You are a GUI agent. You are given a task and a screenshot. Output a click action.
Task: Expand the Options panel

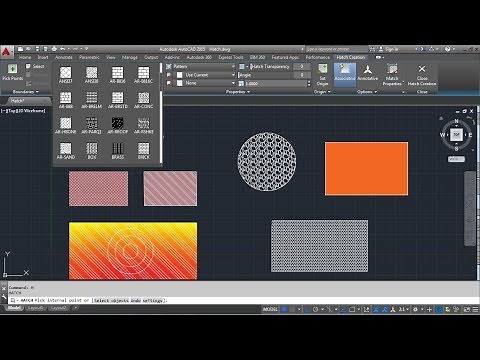coord(367,92)
